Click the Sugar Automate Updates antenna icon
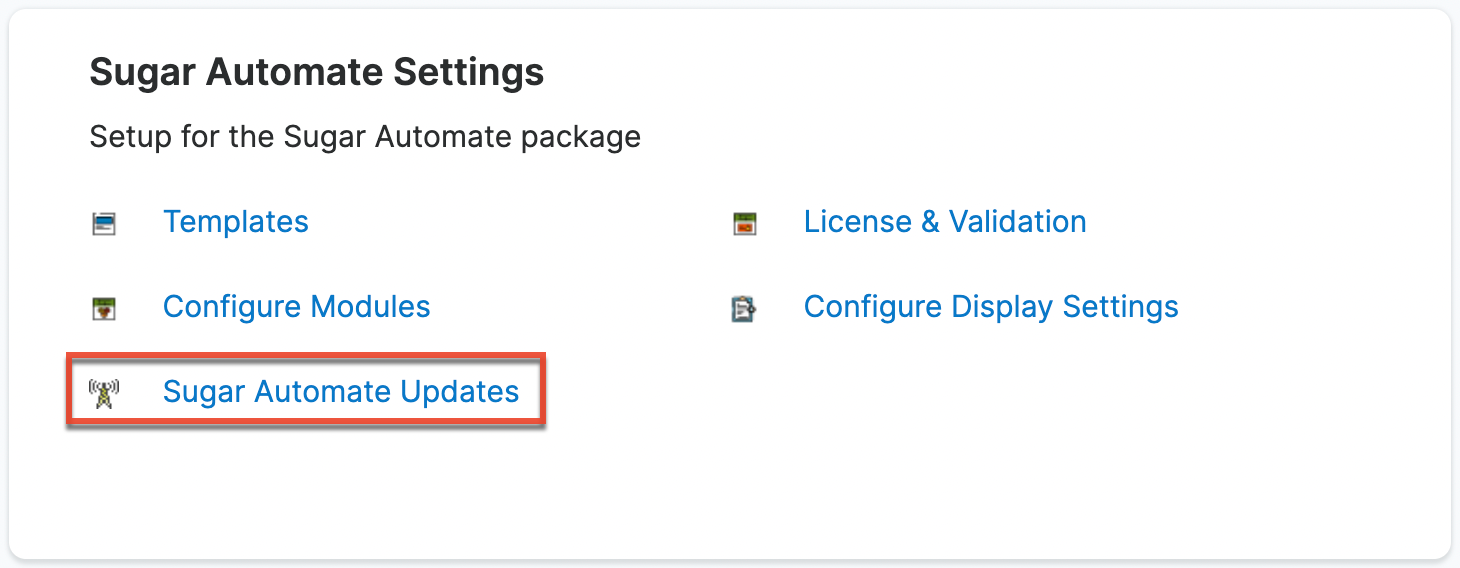Viewport: 1460px width, 568px height. [x=104, y=393]
